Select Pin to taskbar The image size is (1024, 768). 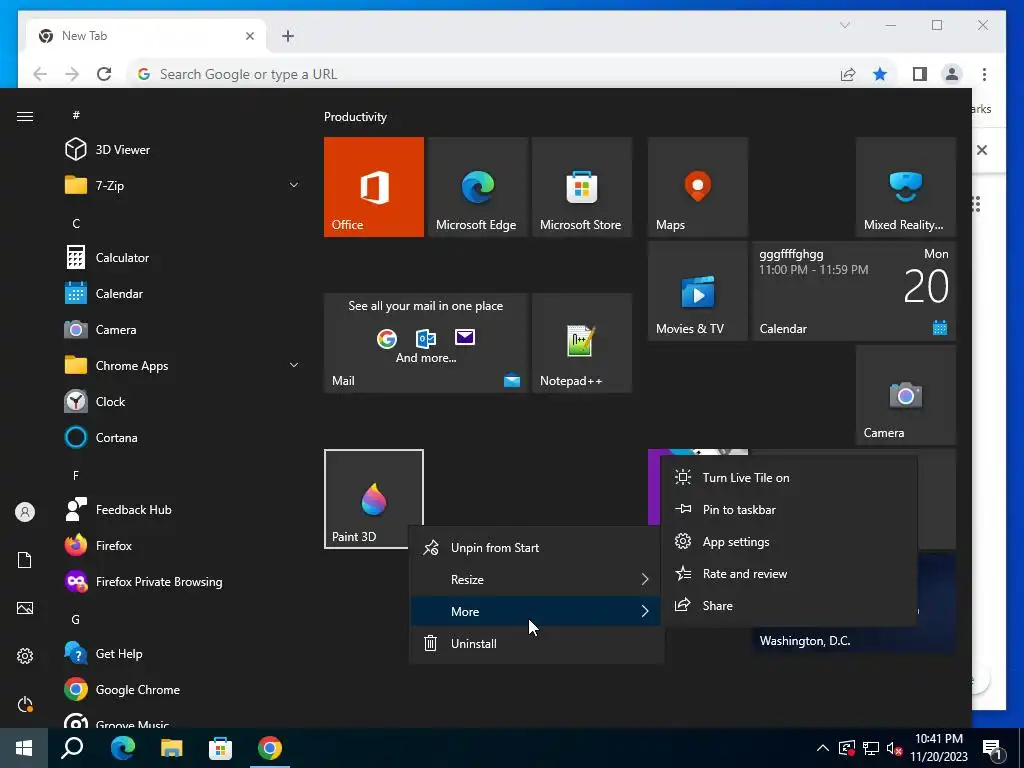click(790, 509)
